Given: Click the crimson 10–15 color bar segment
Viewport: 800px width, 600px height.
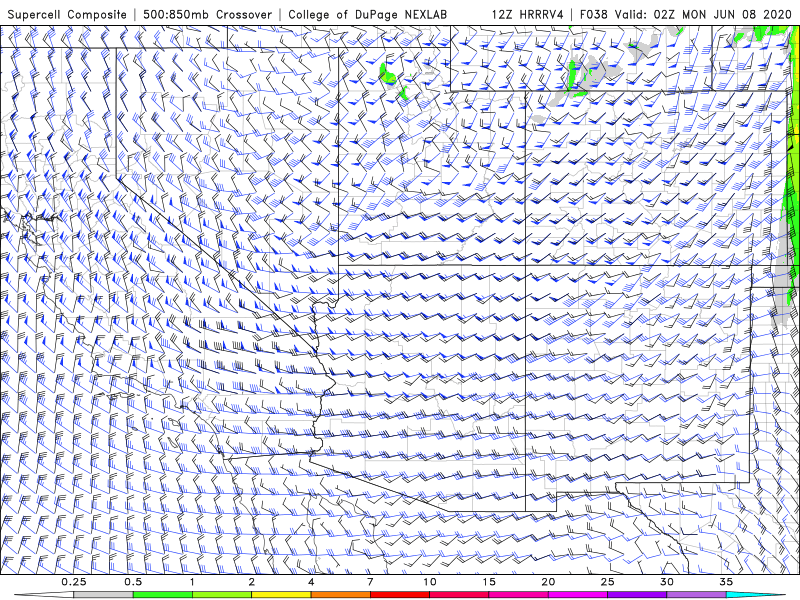Looking at the screenshot, I should [x=459, y=595].
